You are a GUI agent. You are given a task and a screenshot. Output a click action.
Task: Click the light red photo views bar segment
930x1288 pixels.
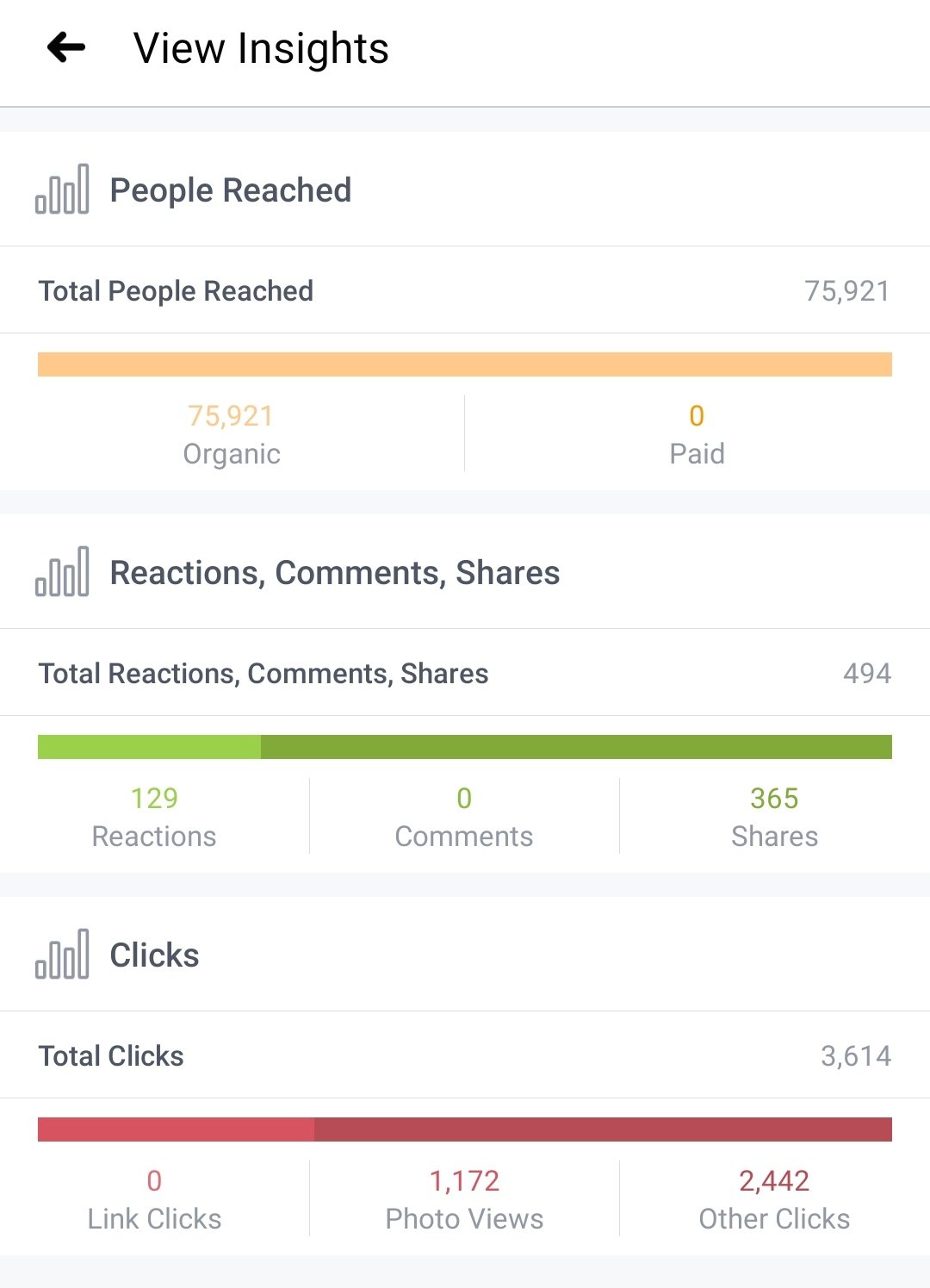click(176, 1129)
